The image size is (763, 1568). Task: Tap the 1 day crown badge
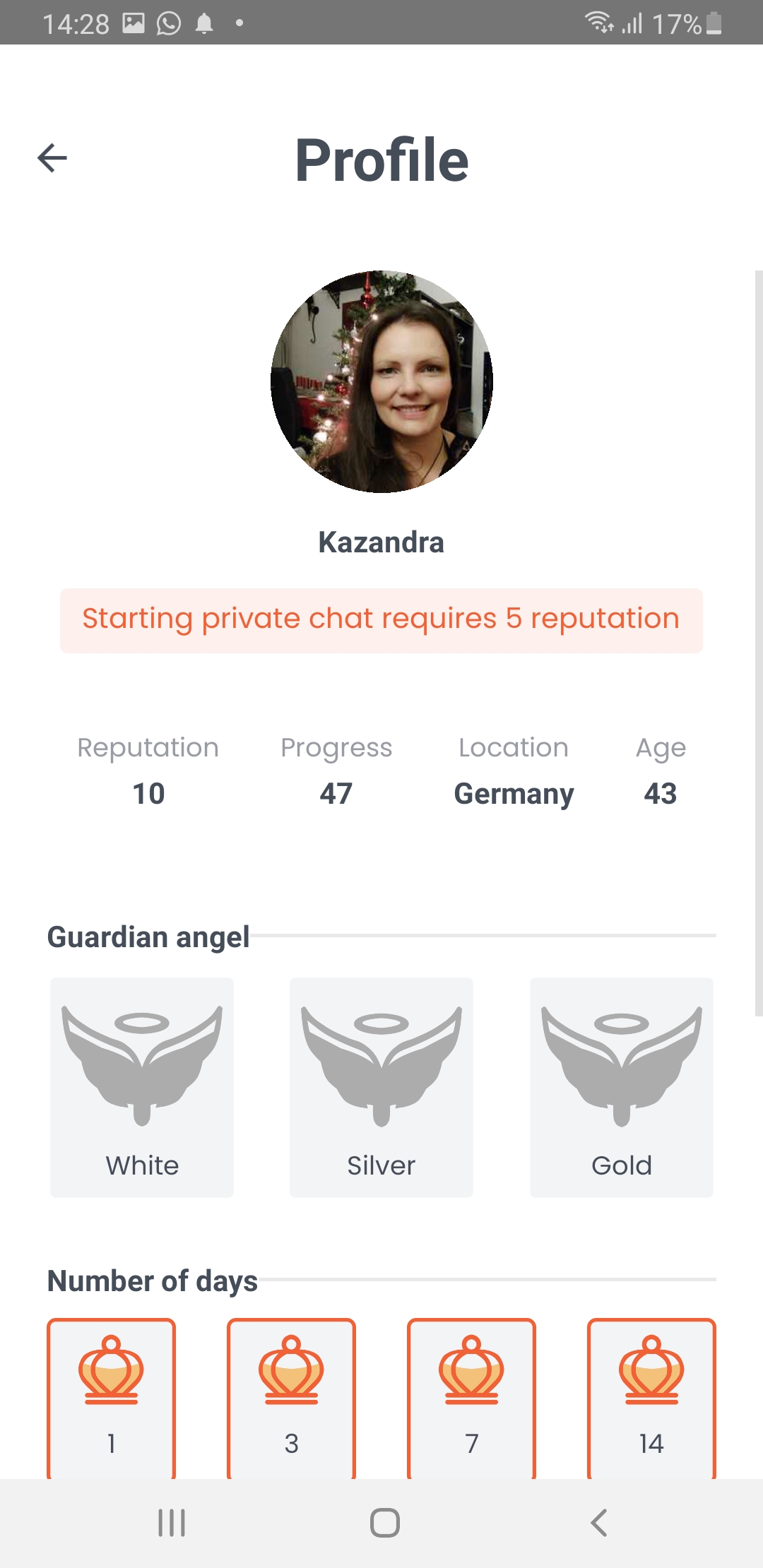pyautogui.click(x=112, y=1397)
